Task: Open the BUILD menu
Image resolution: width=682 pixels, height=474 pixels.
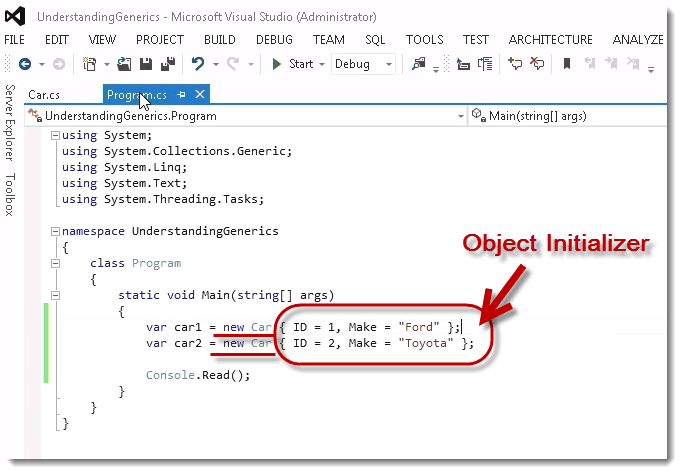Action: 220,40
